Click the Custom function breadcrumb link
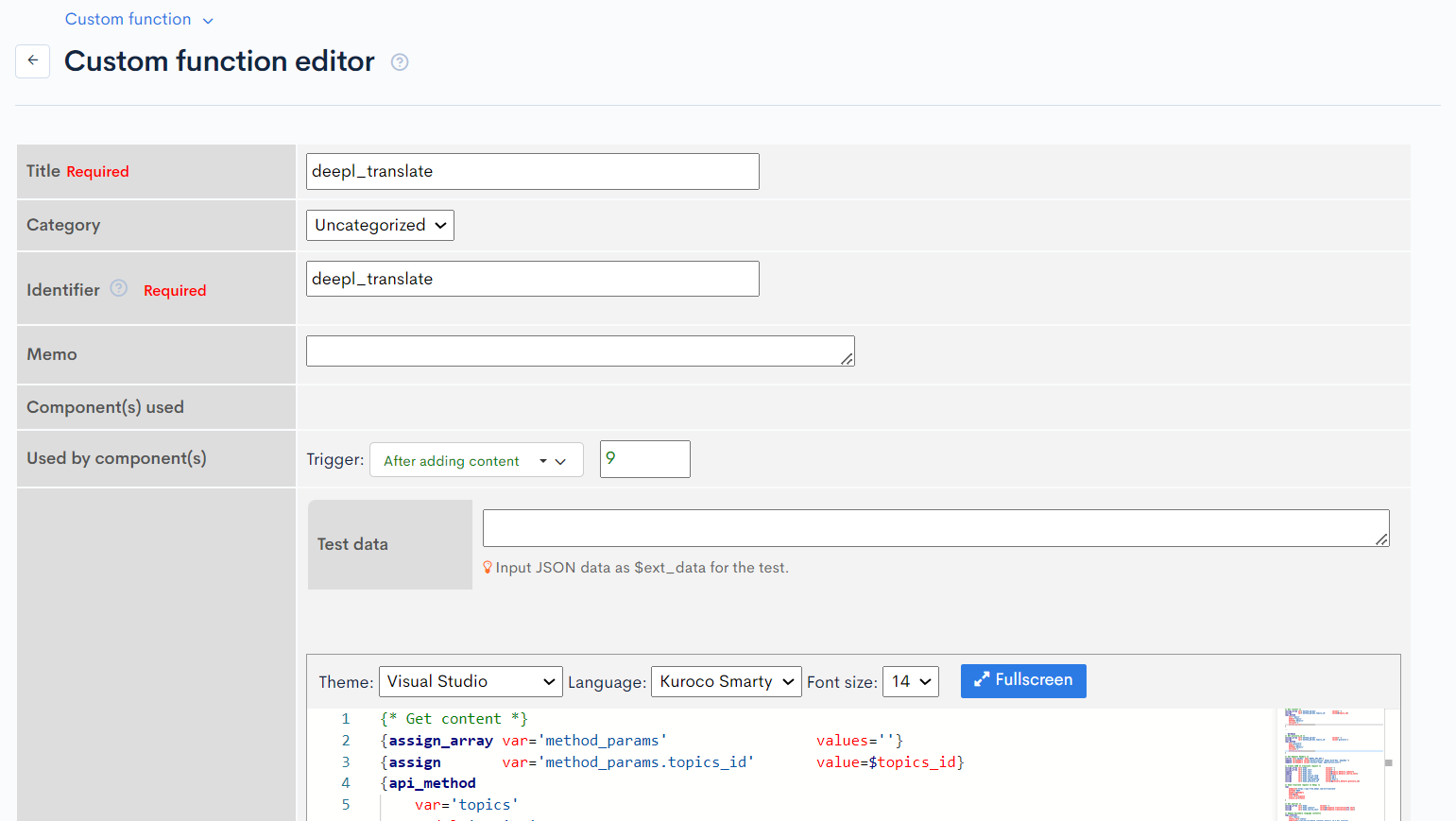Screen dimensions: 1456x821 128,19
